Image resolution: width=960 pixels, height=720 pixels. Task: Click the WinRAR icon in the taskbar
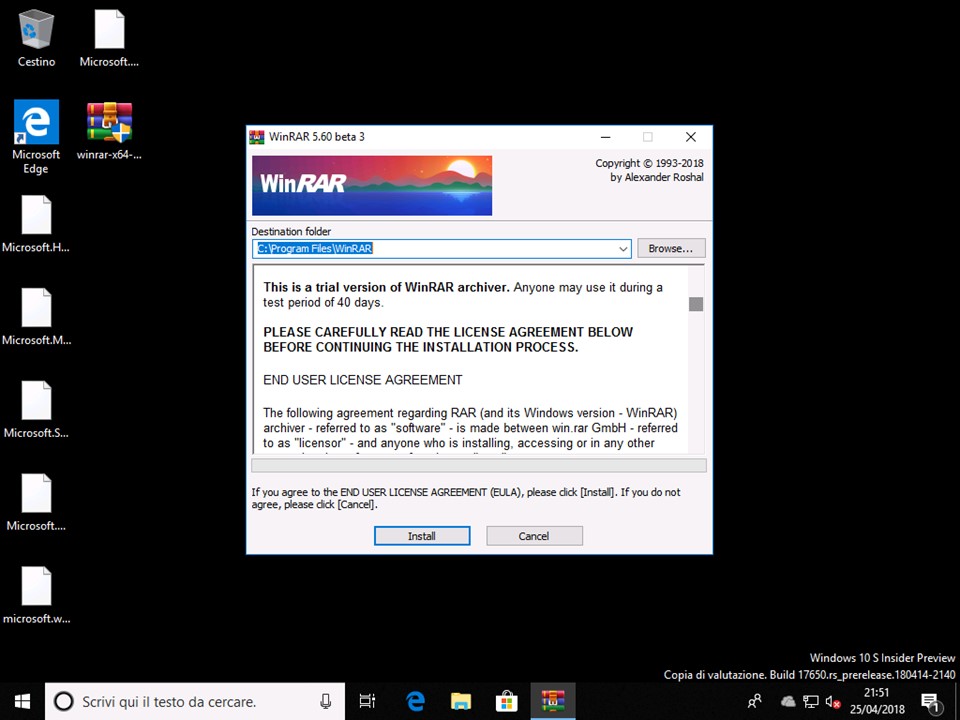(552, 701)
